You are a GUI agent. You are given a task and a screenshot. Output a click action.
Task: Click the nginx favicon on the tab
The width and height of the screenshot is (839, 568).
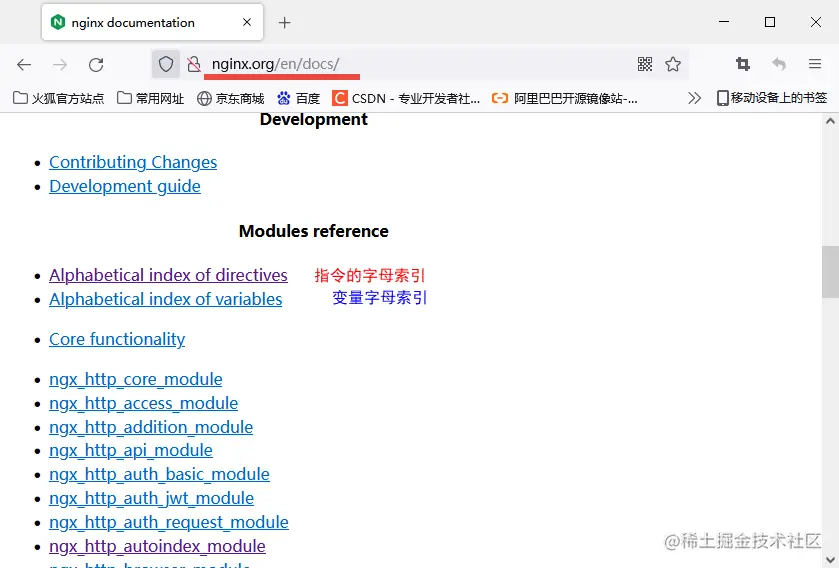pyautogui.click(x=58, y=22)
